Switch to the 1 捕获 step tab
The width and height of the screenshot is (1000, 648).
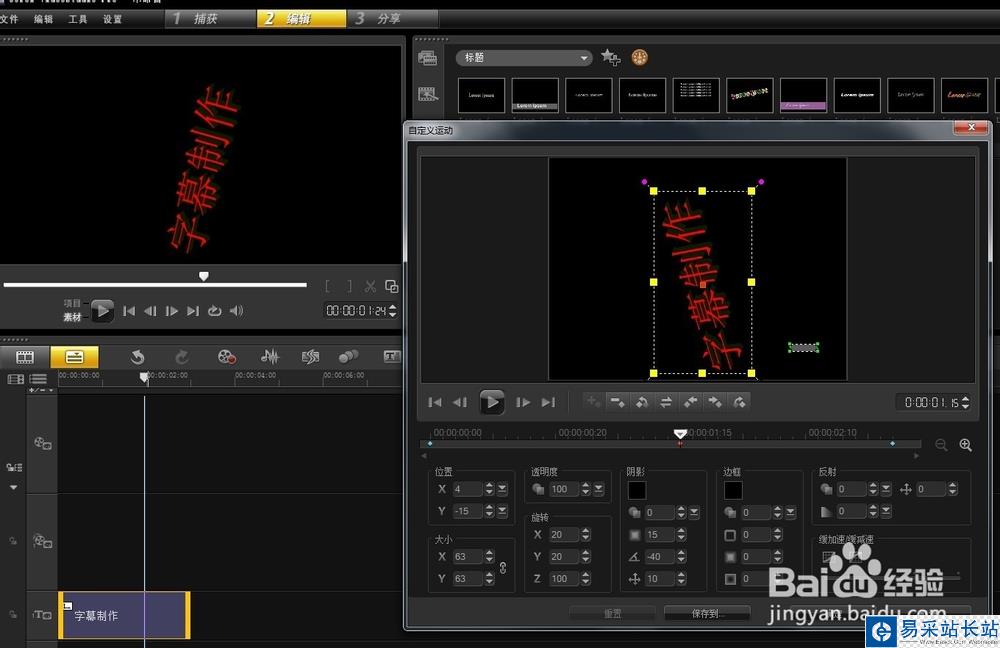pyautogui.click(x=210, y=19)
